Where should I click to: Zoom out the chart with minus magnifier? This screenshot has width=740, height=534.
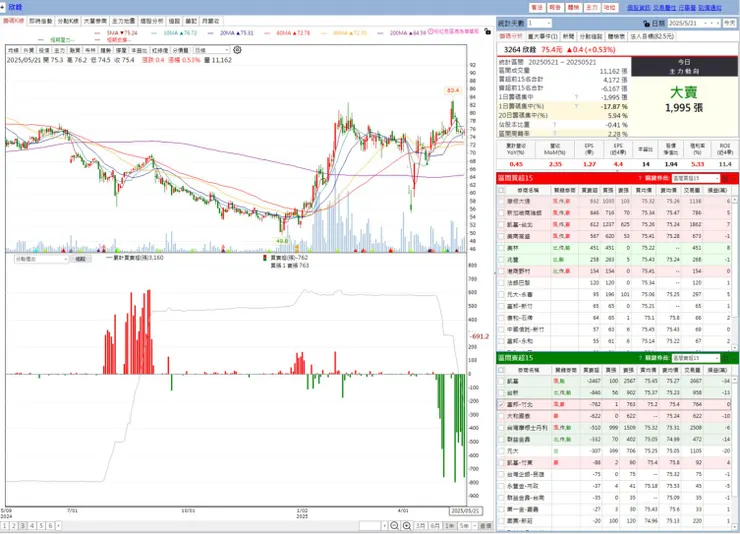click(395, 526)
